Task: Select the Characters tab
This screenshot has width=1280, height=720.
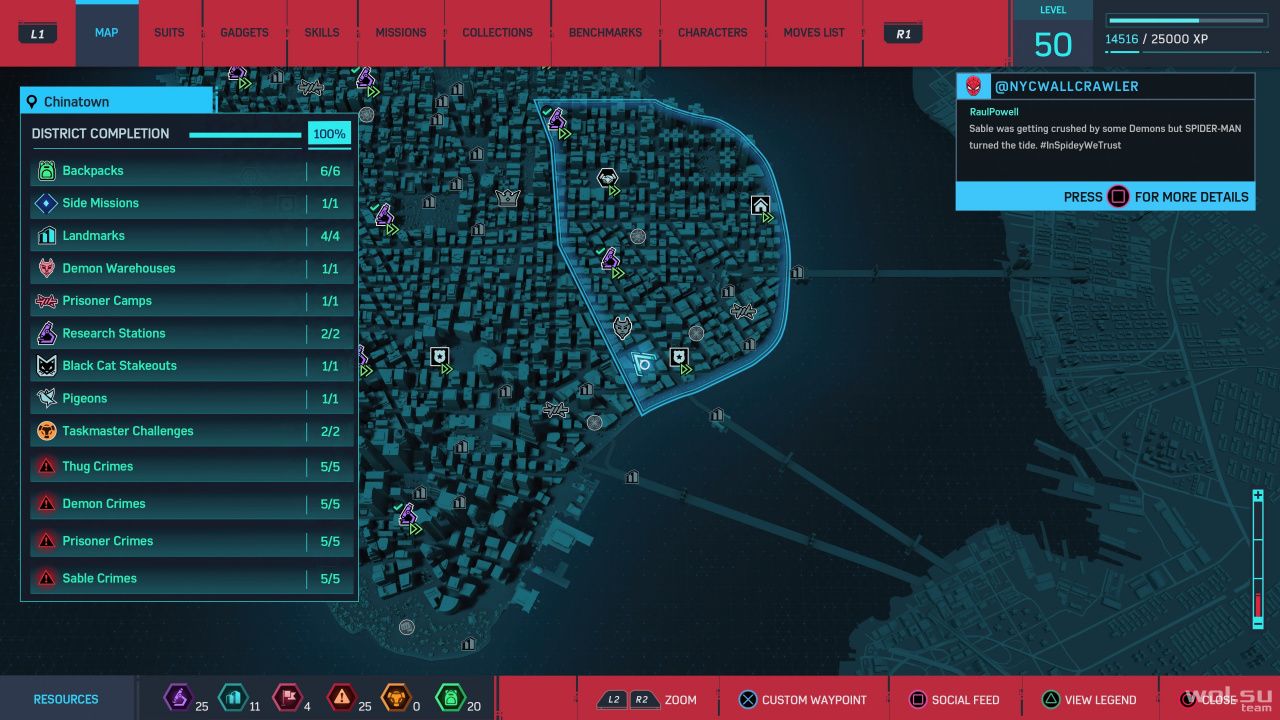Action: [x=713, y=33]
